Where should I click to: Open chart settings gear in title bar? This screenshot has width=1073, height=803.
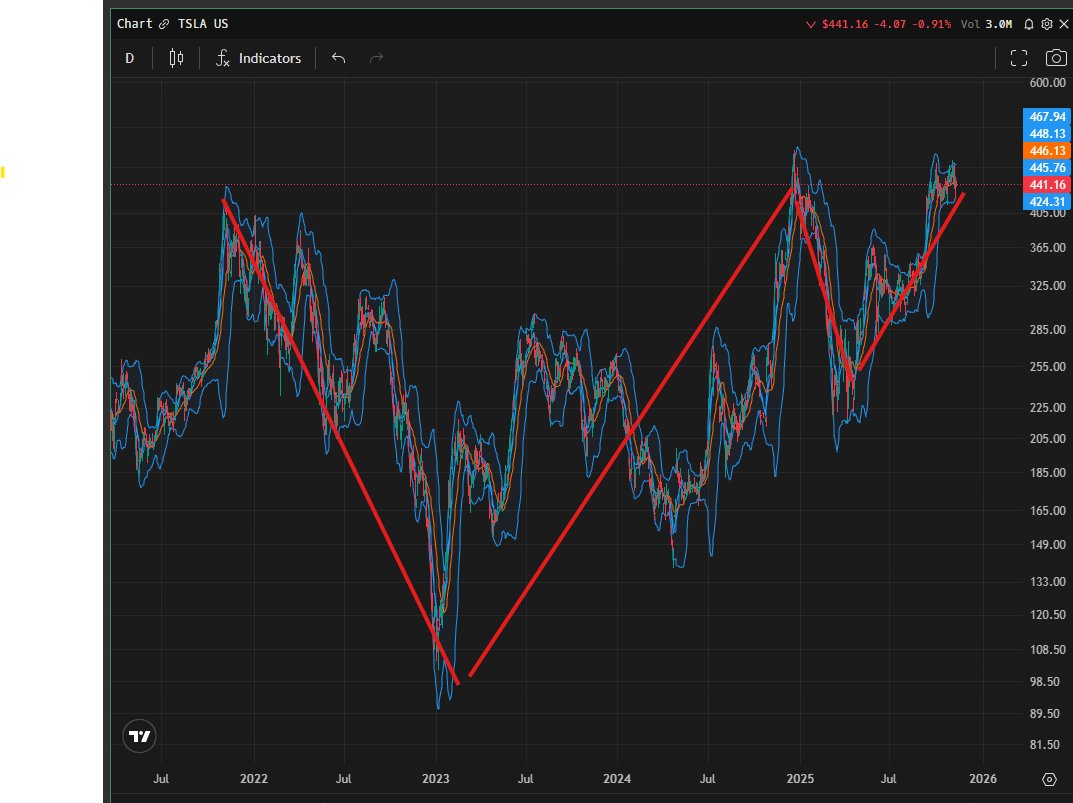(1046, 24)
